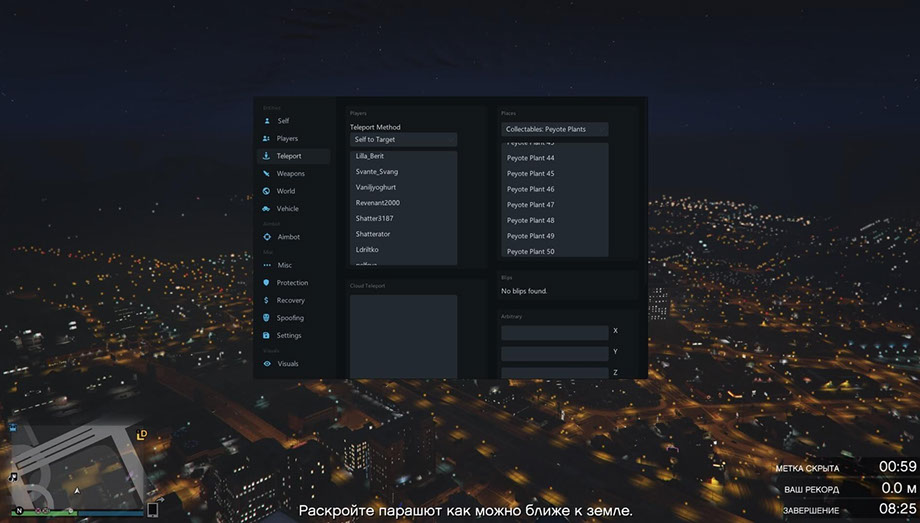
Task: Click the Vehicle car icon
Action: pos(266,209)
